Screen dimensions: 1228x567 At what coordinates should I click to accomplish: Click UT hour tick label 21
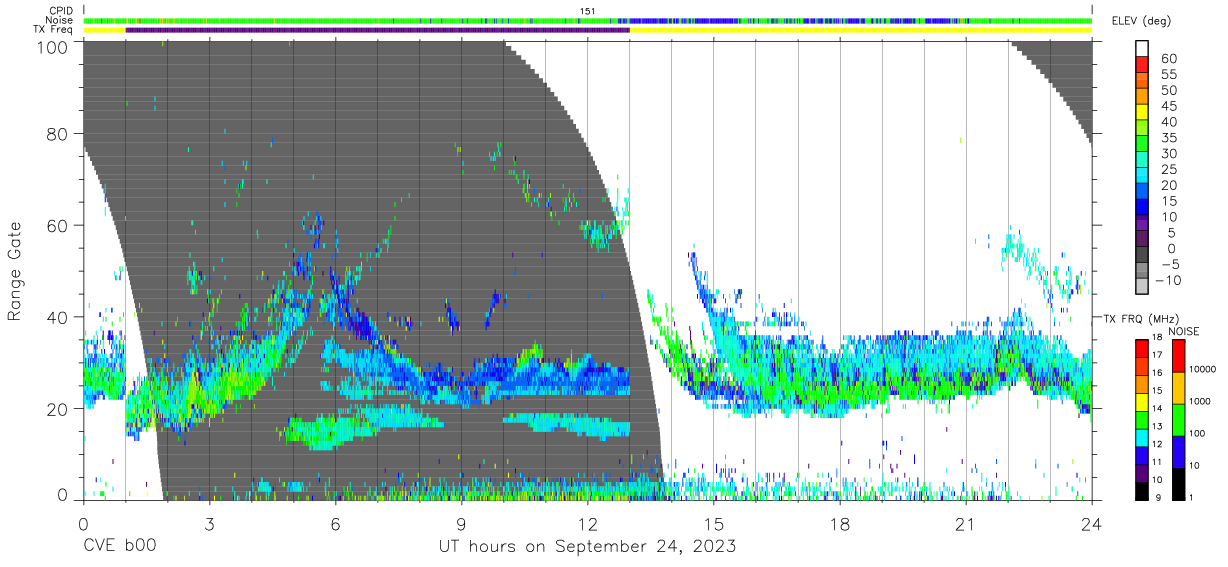966,524
